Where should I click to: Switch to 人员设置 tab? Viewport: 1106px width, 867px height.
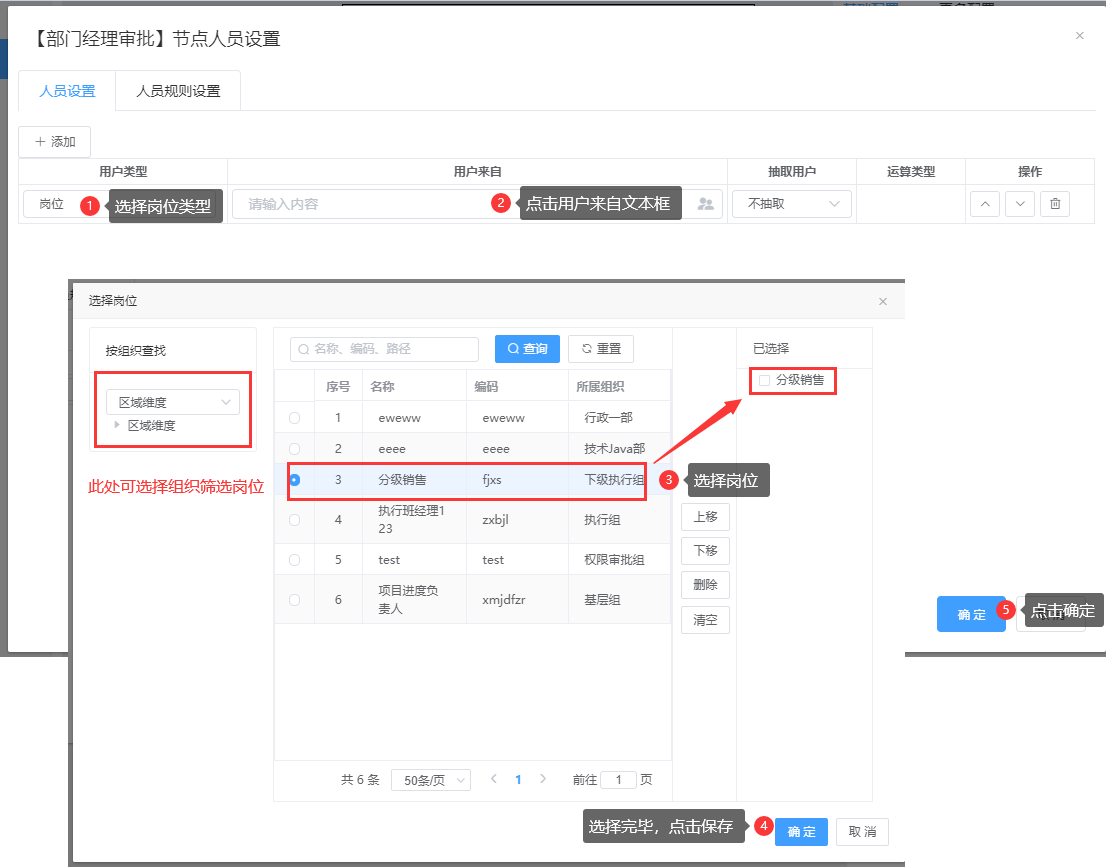click(67, 91)
